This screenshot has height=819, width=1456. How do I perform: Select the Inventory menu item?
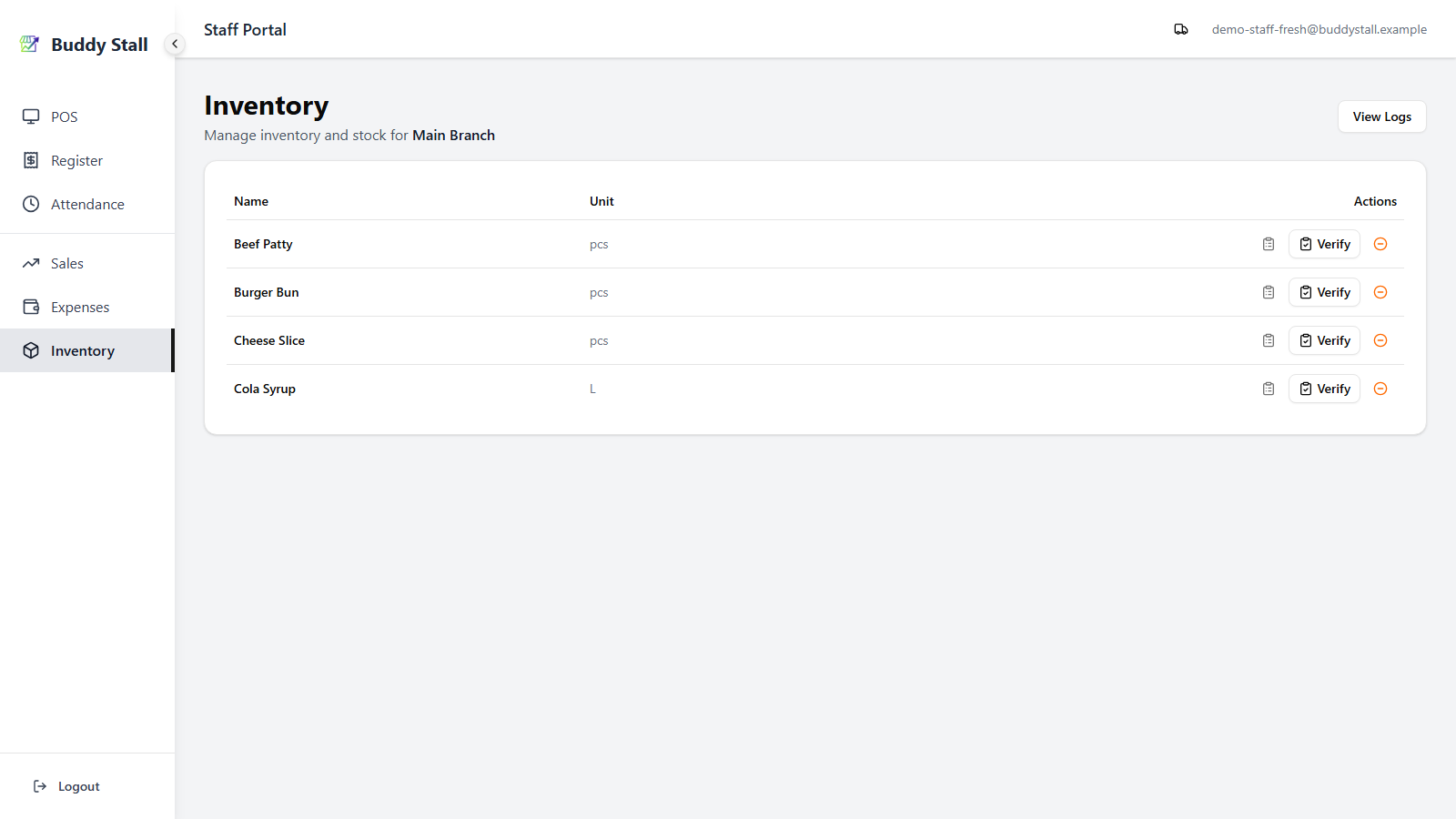tap(87, 350)
